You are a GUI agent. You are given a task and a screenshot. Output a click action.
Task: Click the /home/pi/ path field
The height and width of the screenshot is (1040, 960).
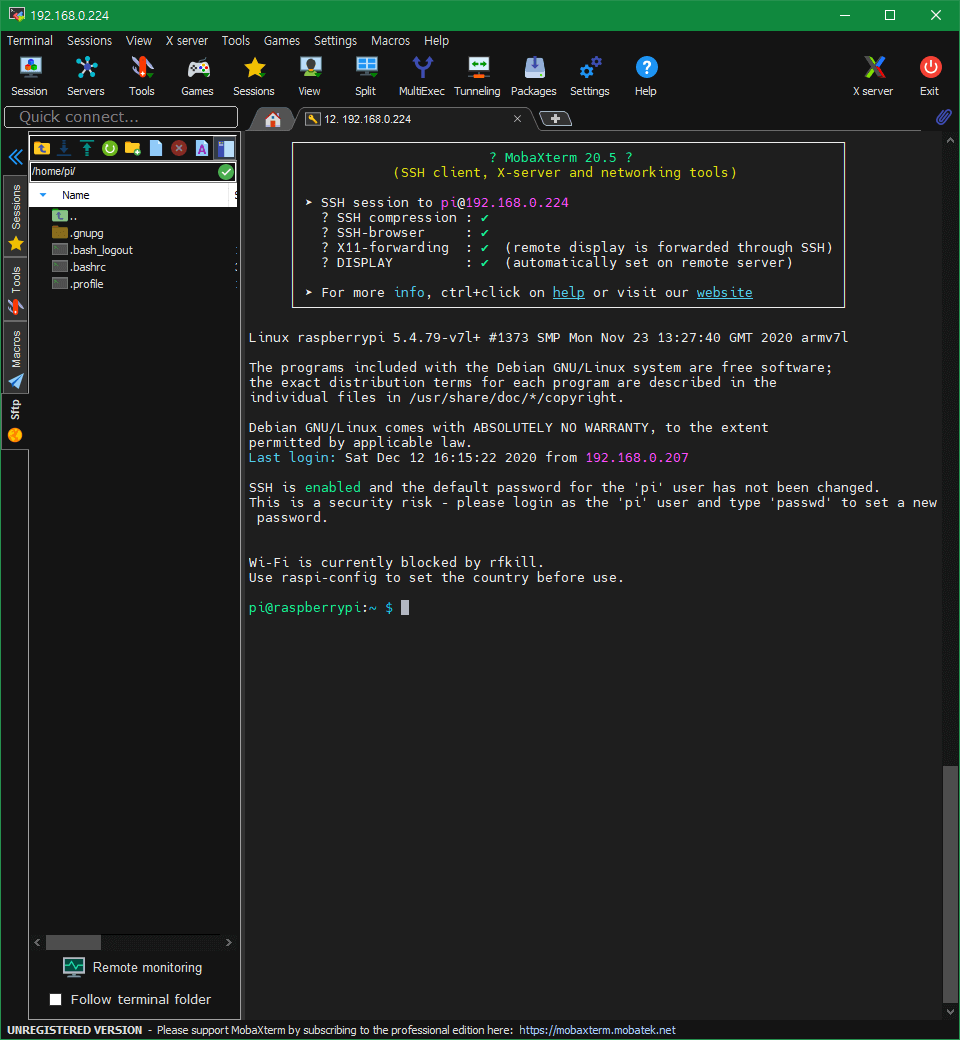click(x=124, y=172)
